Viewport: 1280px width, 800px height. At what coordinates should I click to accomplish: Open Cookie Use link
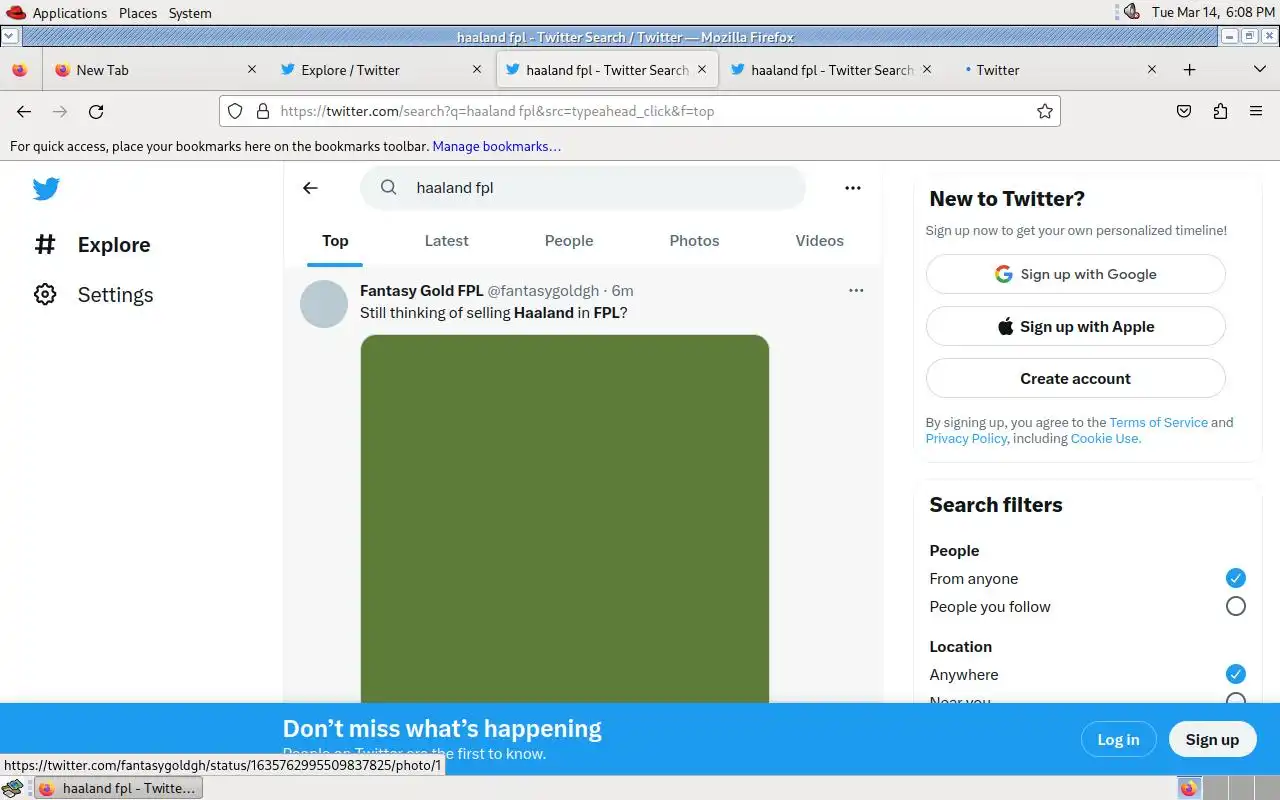click(x=1105, y=438)
